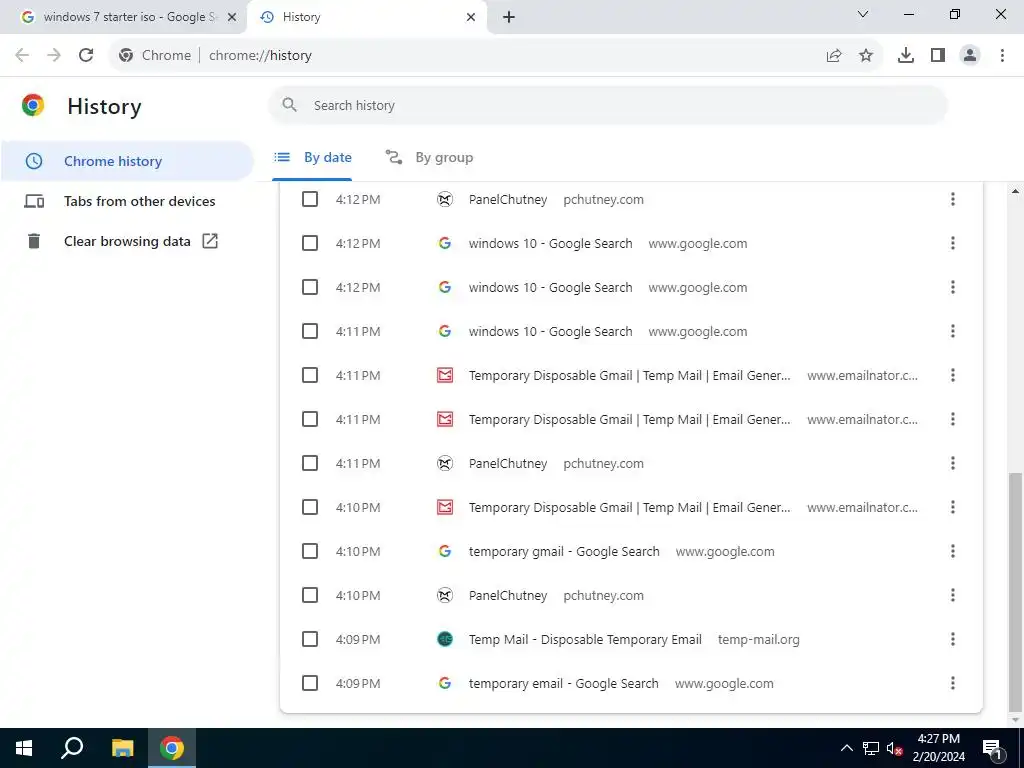Open taskbar search magnifier
This screenshot has height=768, width=1024.
tap(72, 748)
